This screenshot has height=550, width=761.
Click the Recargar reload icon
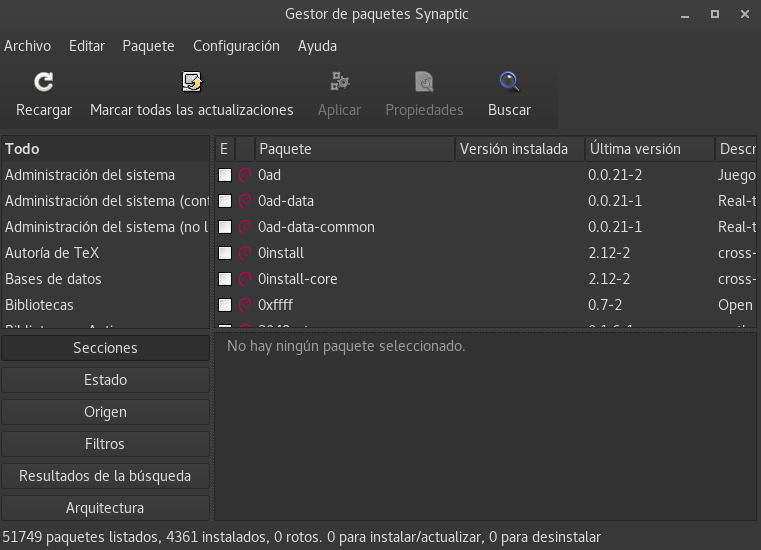(x=44, y=82)
